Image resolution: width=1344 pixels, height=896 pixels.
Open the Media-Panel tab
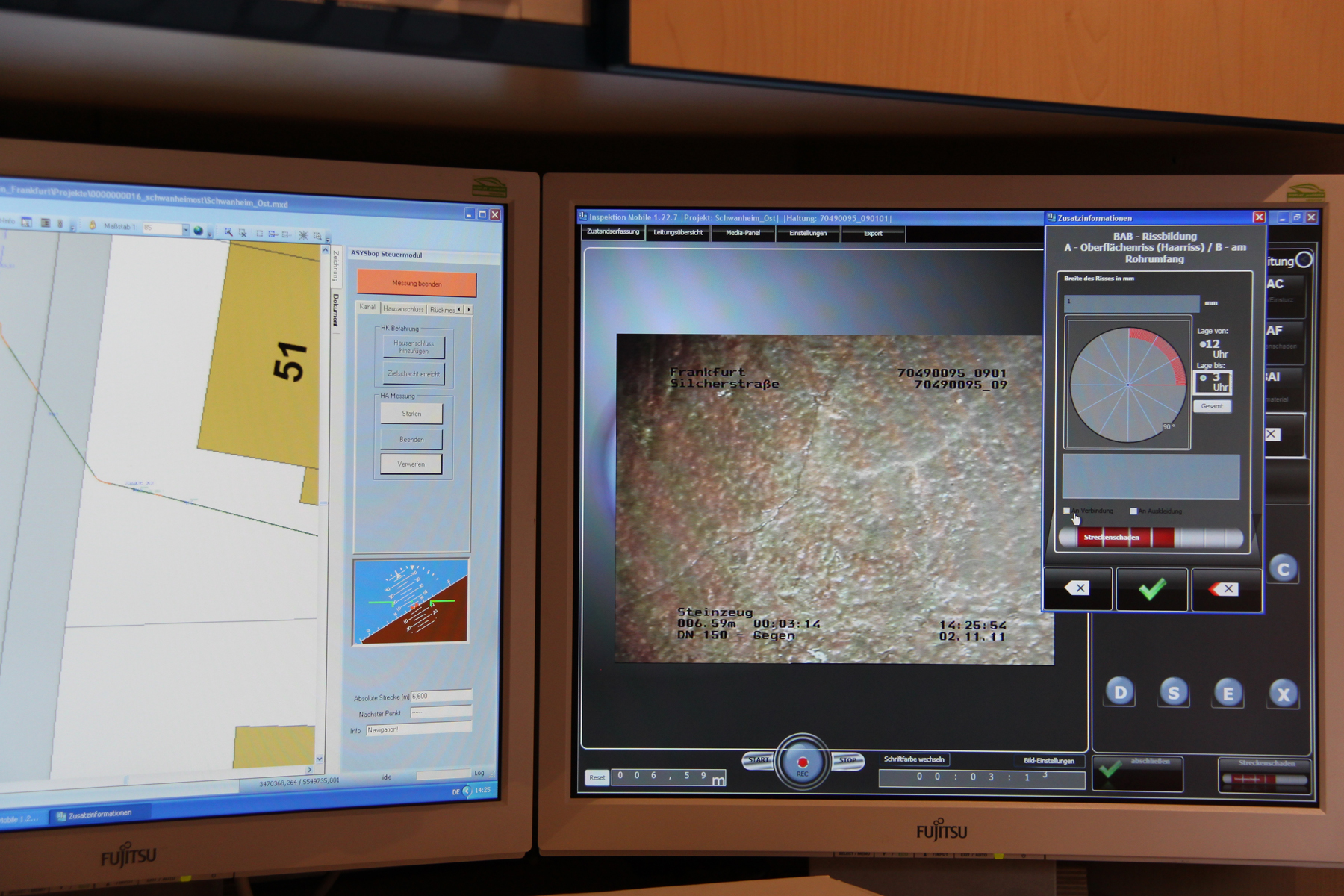click(x=743, y=233)
